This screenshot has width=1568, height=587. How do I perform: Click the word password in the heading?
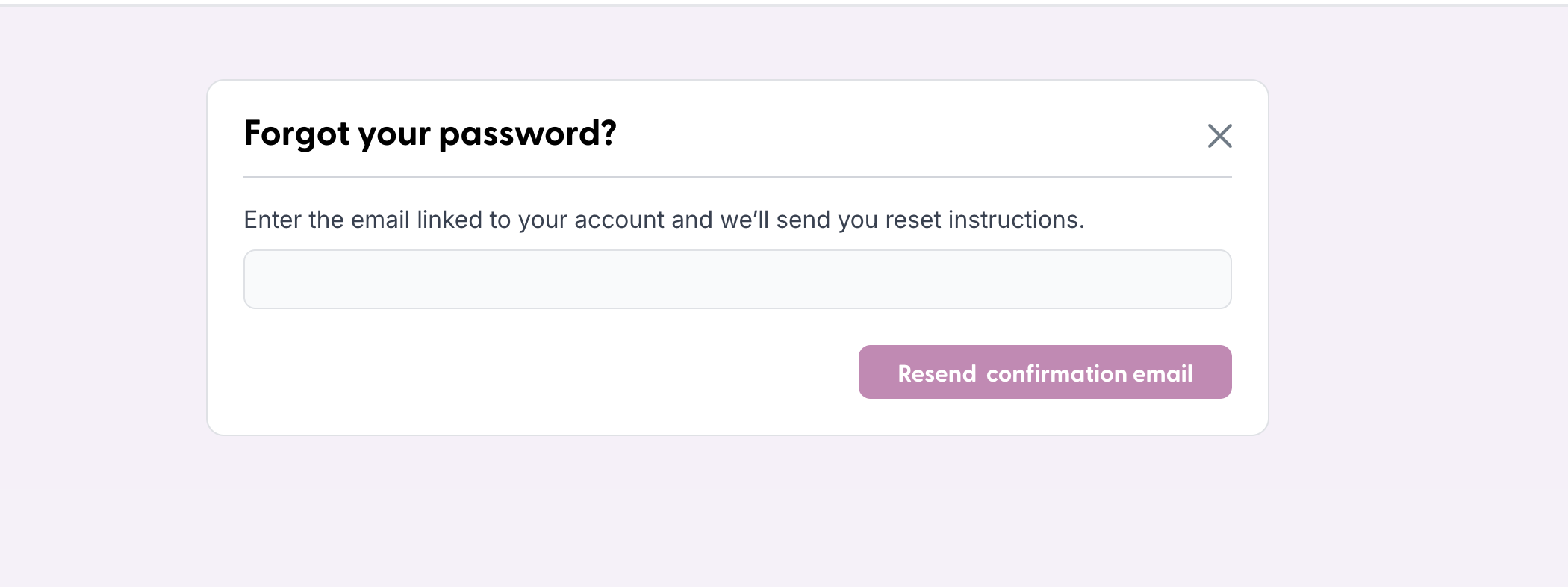[525, 133]
